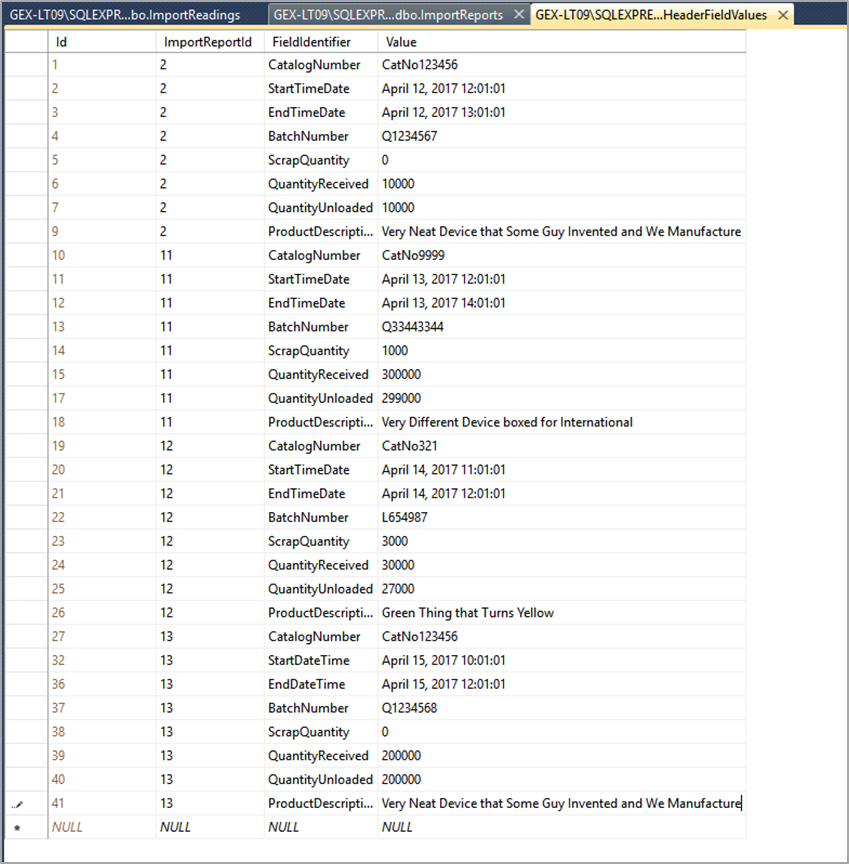Close the HeaderFieldValues tab

(782, 15)
